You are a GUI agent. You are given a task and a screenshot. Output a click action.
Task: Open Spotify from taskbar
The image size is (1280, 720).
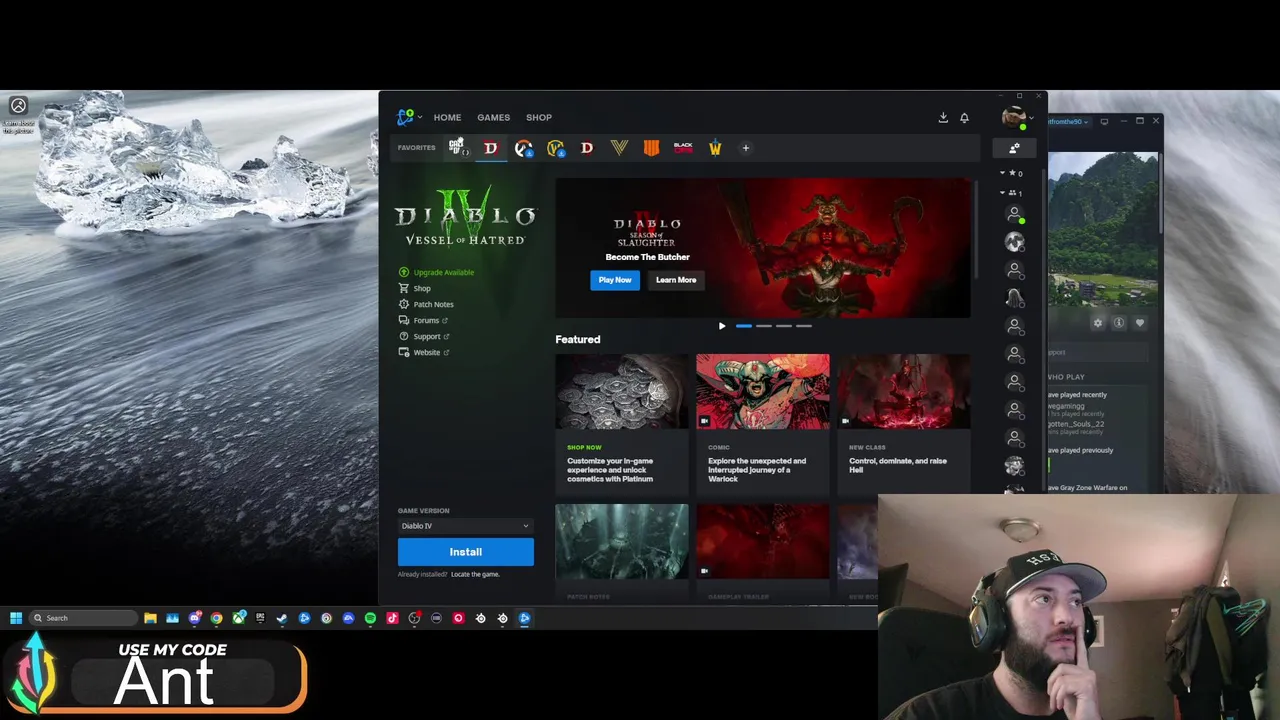click(370, 618)
